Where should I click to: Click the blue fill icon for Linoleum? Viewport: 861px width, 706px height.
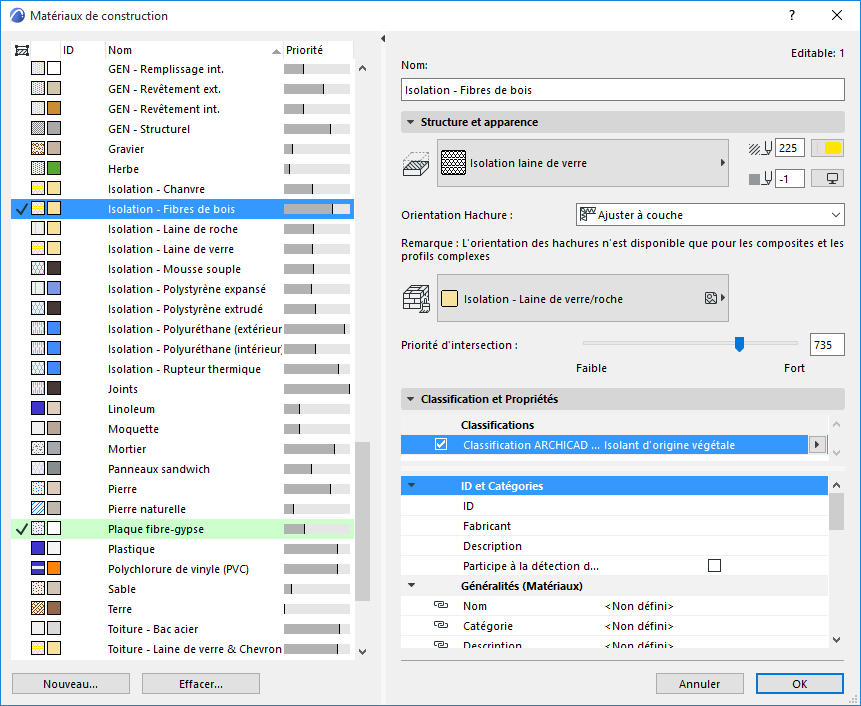point(38,408)
